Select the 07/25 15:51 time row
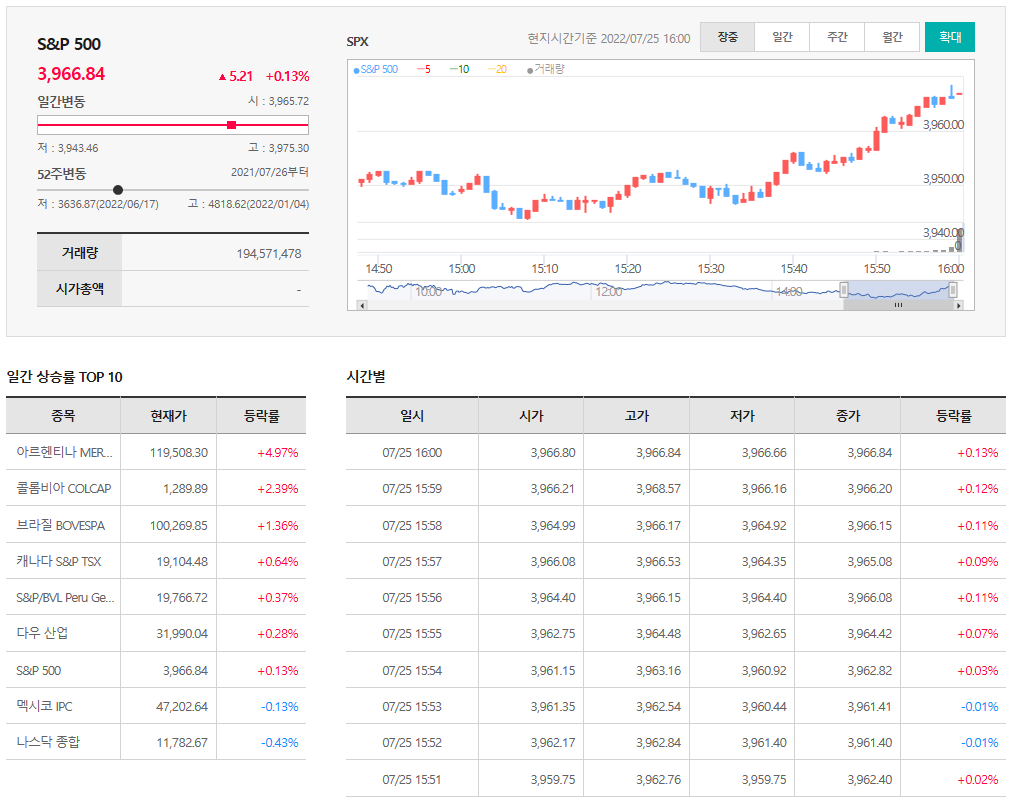 (676, 779)
